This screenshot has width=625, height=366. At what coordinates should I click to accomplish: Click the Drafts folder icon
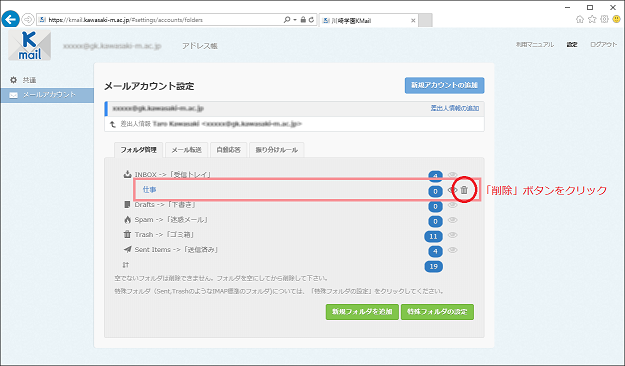click(x=127, y=205)
